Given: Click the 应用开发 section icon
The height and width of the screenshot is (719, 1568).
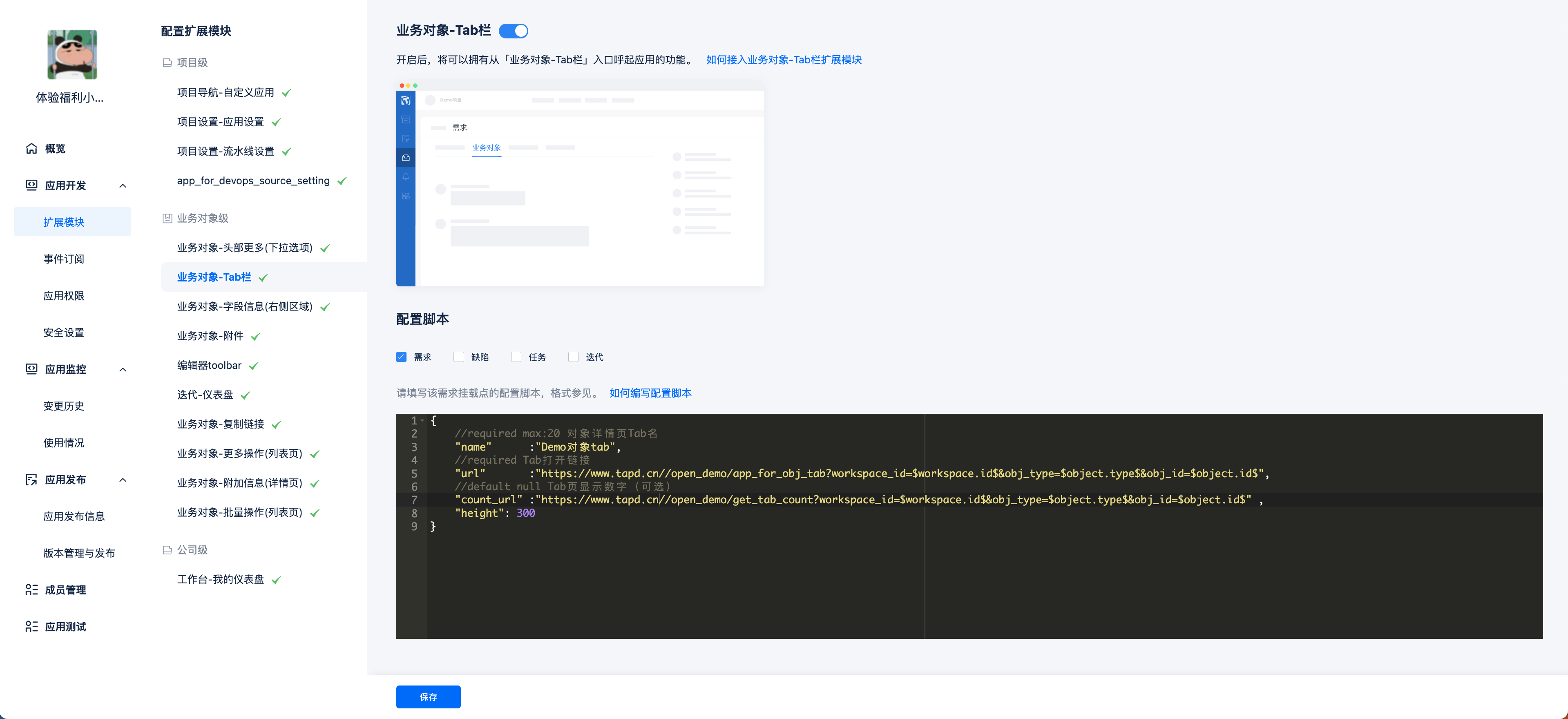Looking at the screenshot, I should click(31, 185).
